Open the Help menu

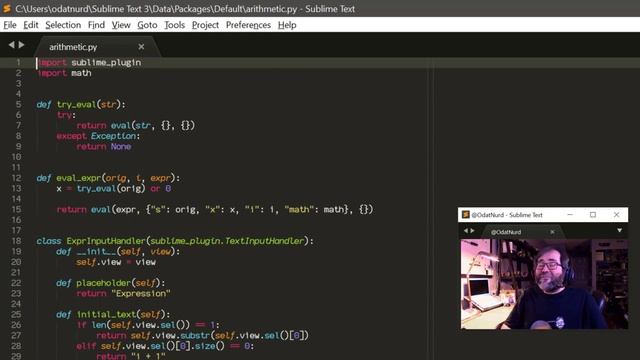pos(287,25)
